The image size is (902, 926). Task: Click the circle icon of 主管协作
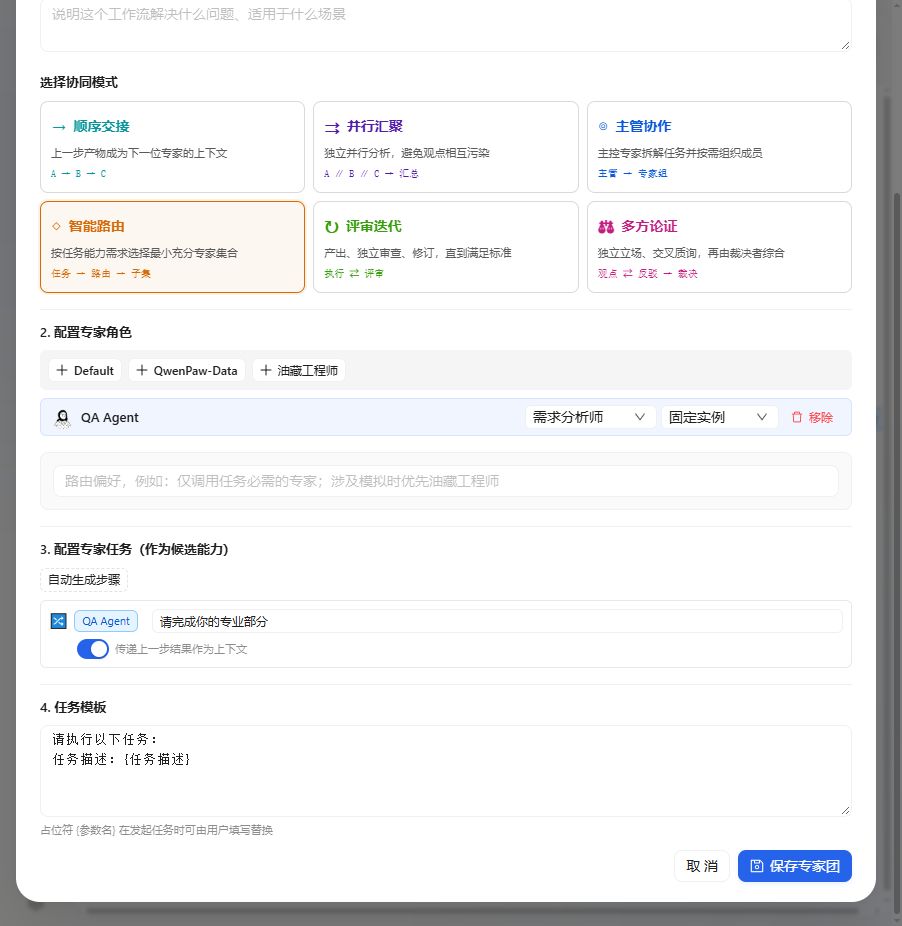(x=603, y=126)
